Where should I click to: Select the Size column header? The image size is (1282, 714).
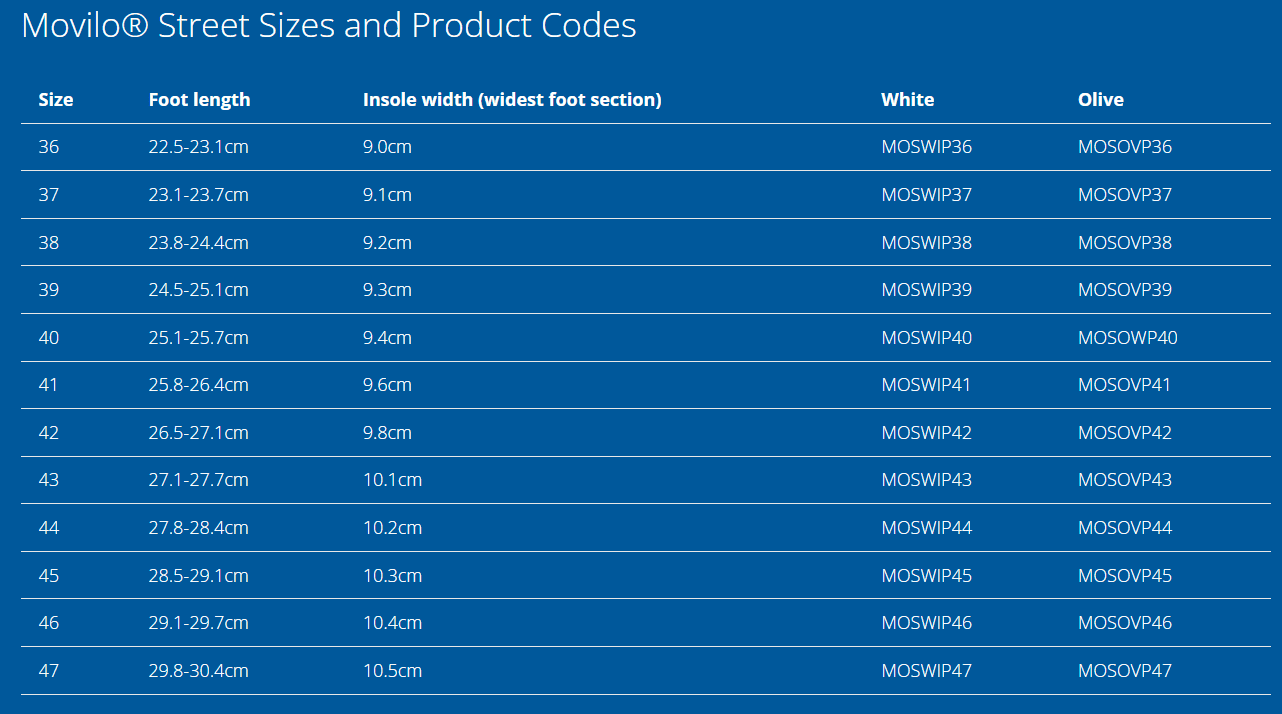coord(56,100)
